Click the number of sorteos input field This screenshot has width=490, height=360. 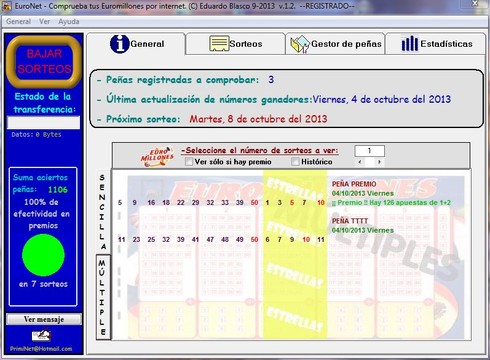[x=369, y=151]
